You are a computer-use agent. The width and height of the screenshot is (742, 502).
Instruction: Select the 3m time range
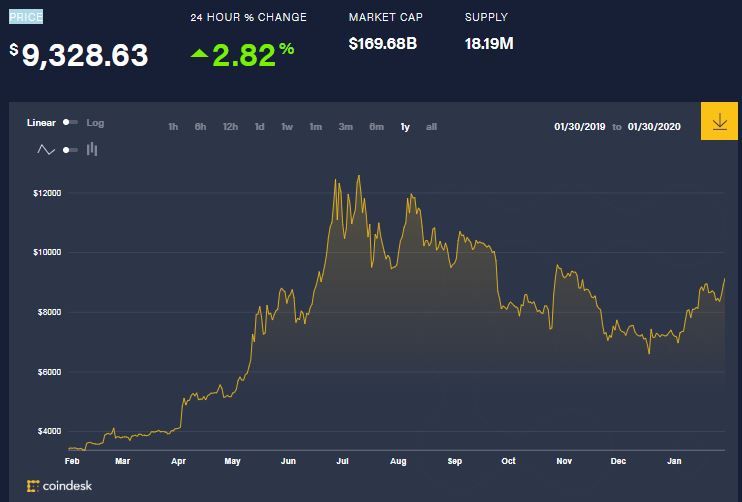point(345,127)
